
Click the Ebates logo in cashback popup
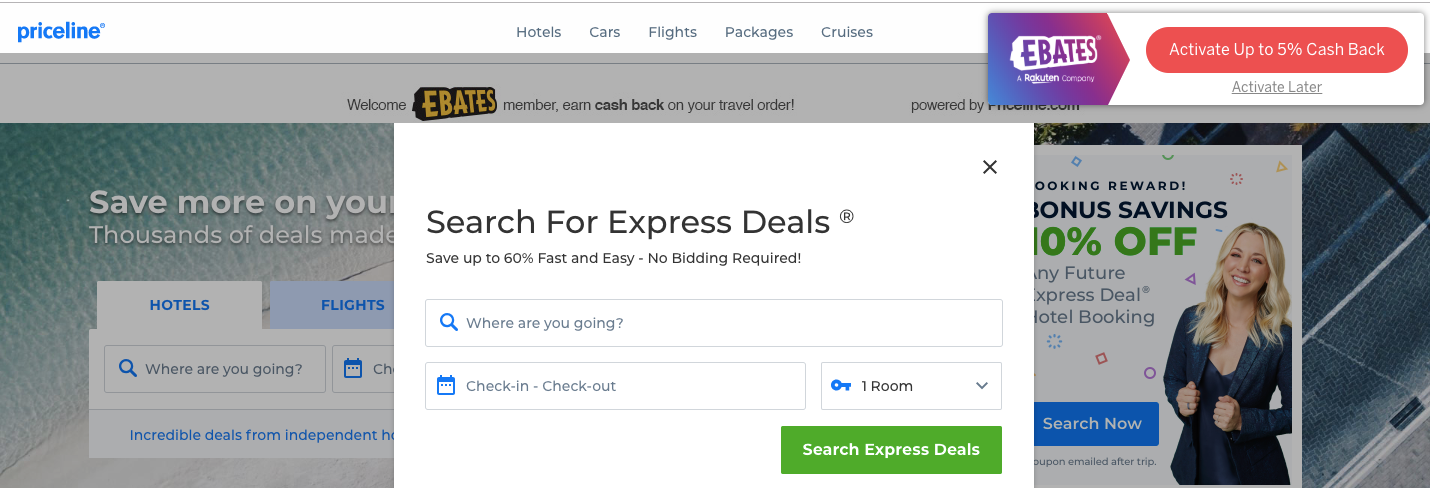1055,58
